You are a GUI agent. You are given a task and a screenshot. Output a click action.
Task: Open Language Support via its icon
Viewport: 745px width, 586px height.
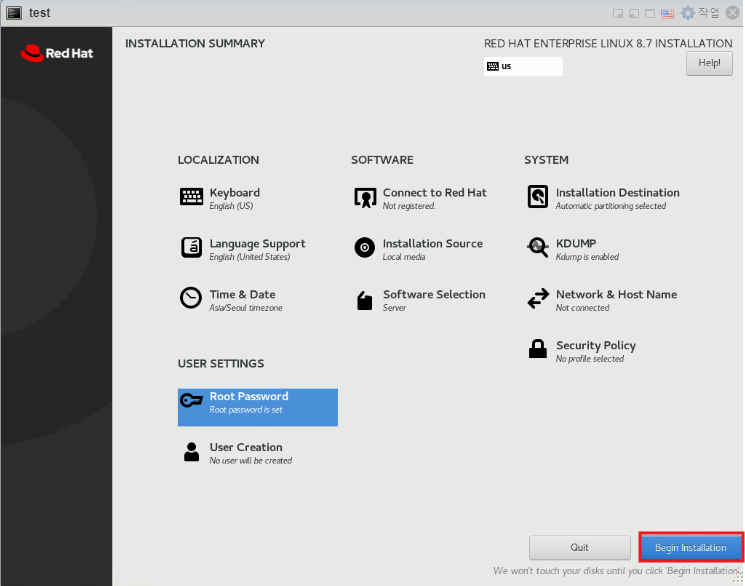tap(191, 247)
